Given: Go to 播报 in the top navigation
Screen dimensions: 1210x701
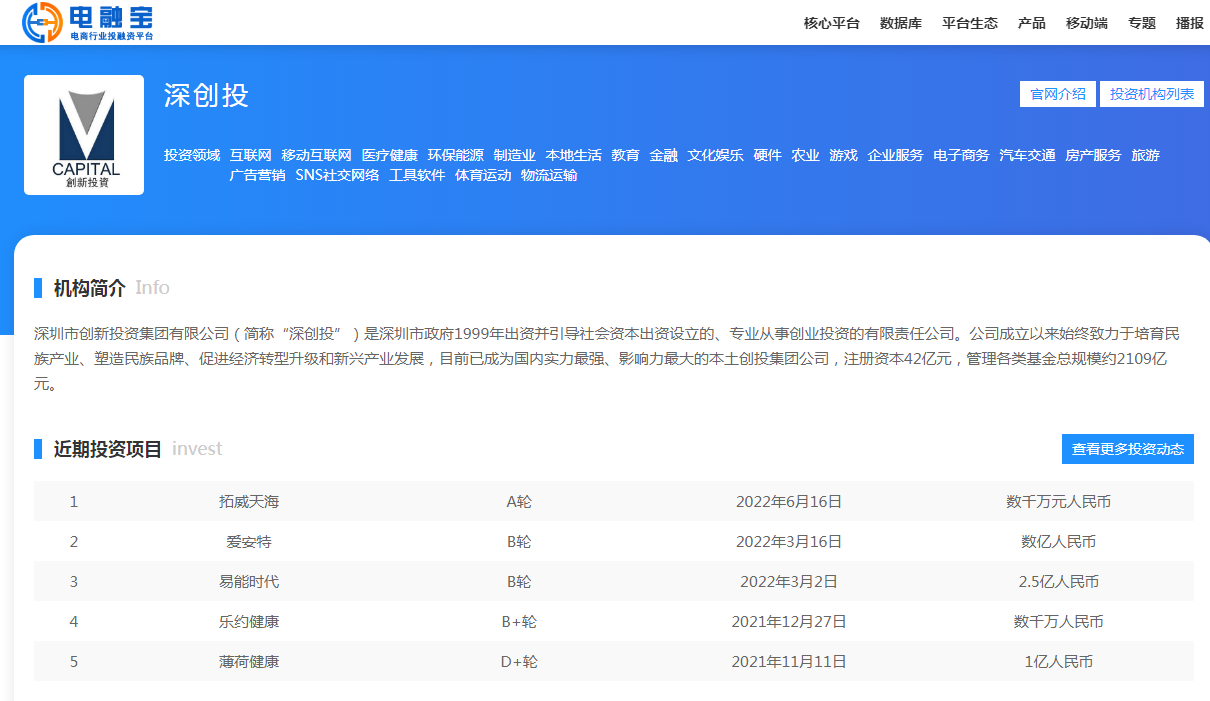Looking at the screenshot, I should coord(1190,23).
